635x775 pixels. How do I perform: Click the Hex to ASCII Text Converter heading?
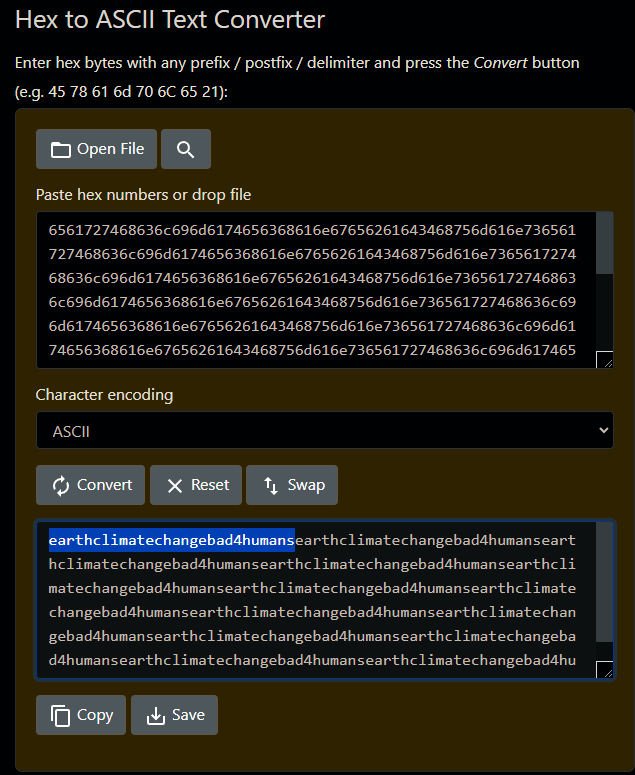tap(170, 19)
